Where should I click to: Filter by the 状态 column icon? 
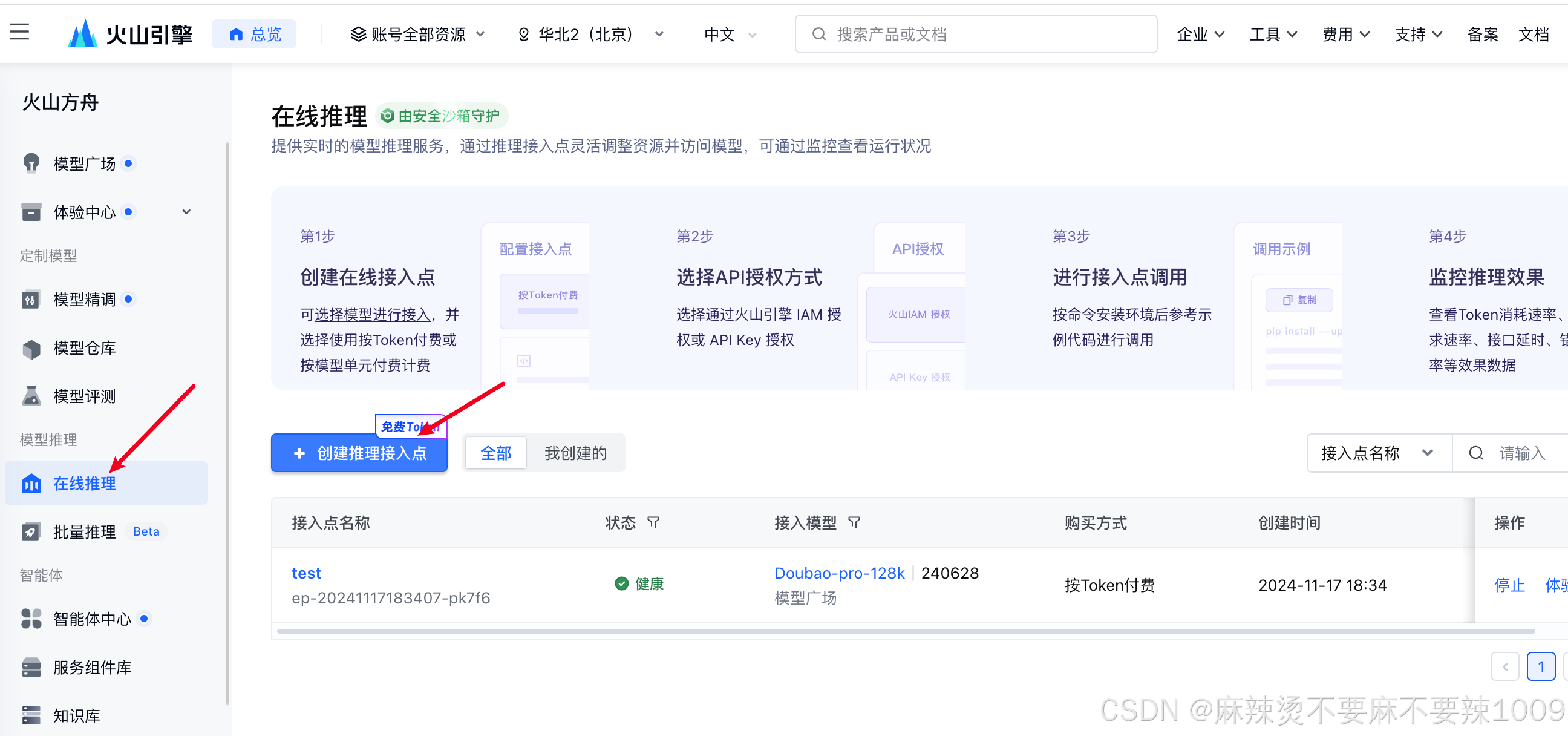click(x=653, y=523)
